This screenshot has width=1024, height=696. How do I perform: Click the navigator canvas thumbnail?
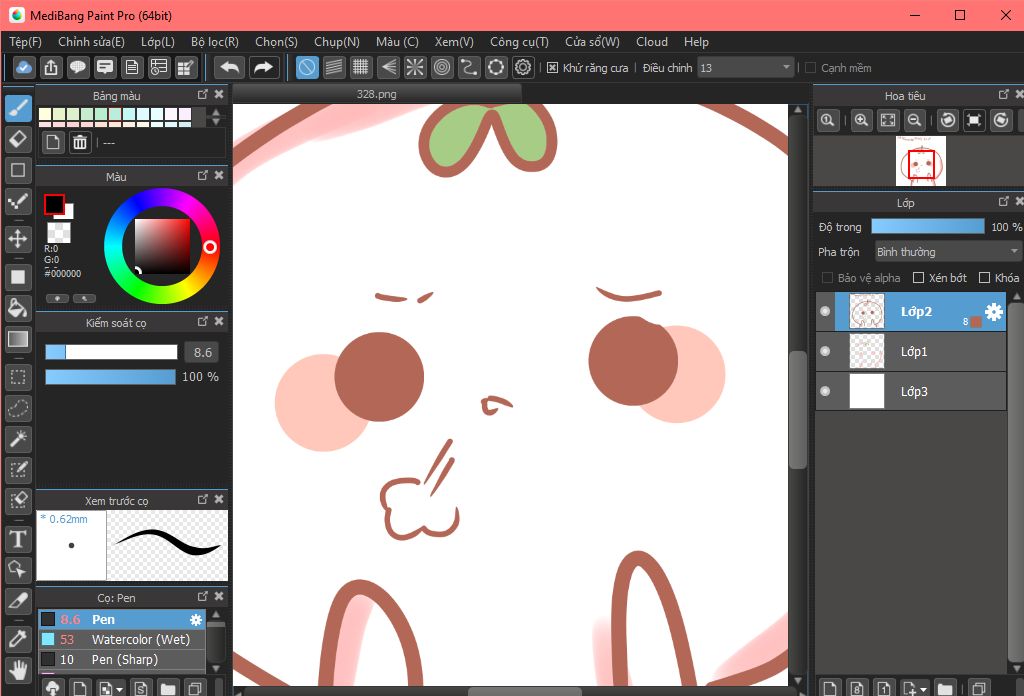(921, 161)
